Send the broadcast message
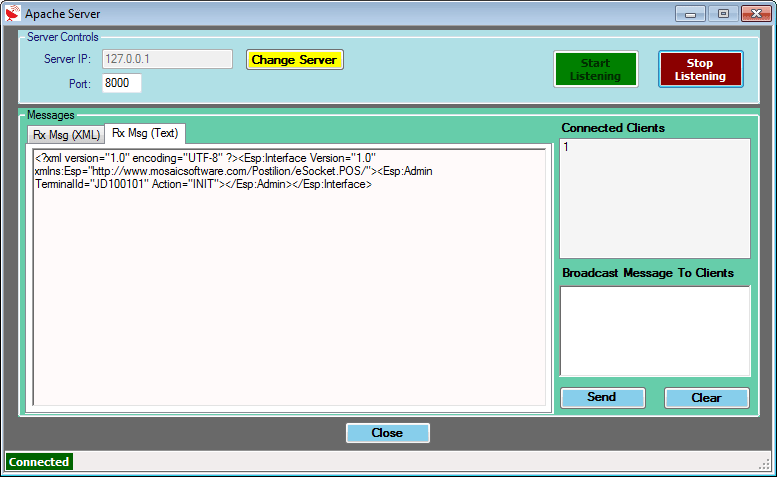The image size is (777, 477). 603,398
